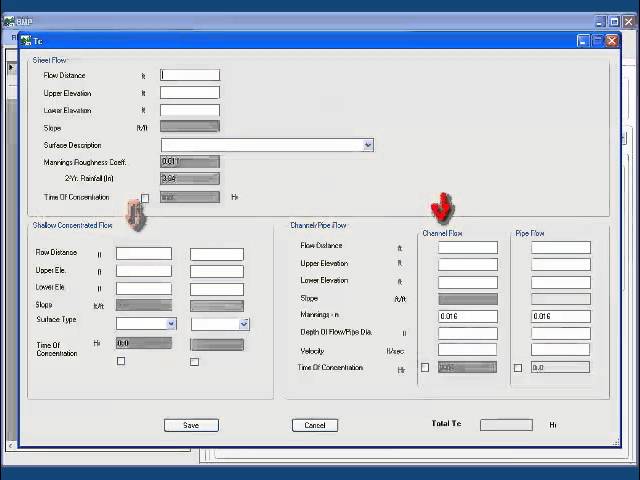Click Pipe Flow Lower Elevation field
Viewport: 640px width, 480px height.
click(561, 282)
